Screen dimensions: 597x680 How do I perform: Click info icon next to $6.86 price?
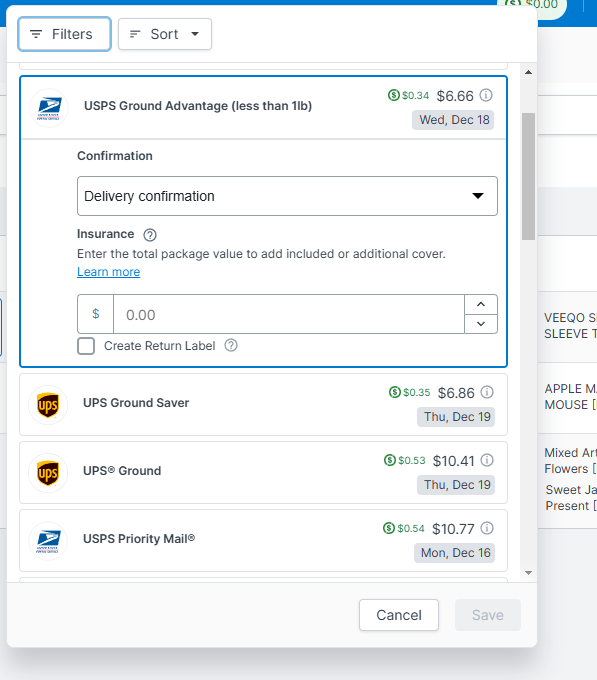click(x=487, y=392)
